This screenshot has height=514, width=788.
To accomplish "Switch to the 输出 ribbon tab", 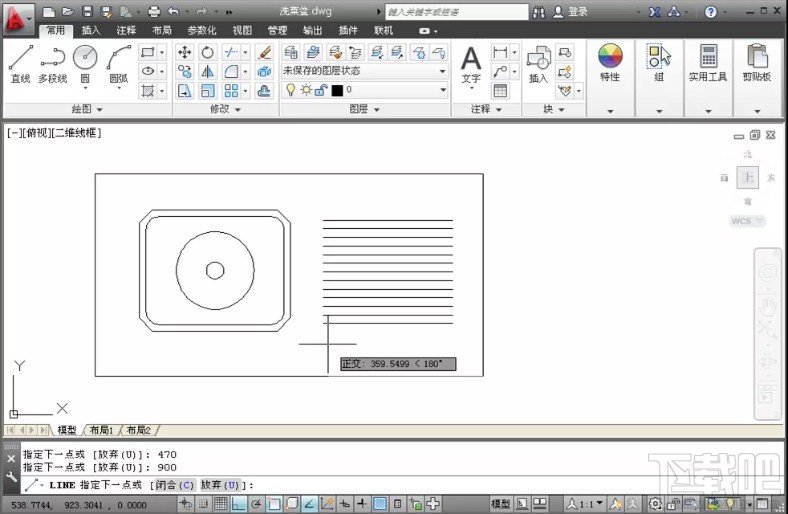I will coord(312,31).
